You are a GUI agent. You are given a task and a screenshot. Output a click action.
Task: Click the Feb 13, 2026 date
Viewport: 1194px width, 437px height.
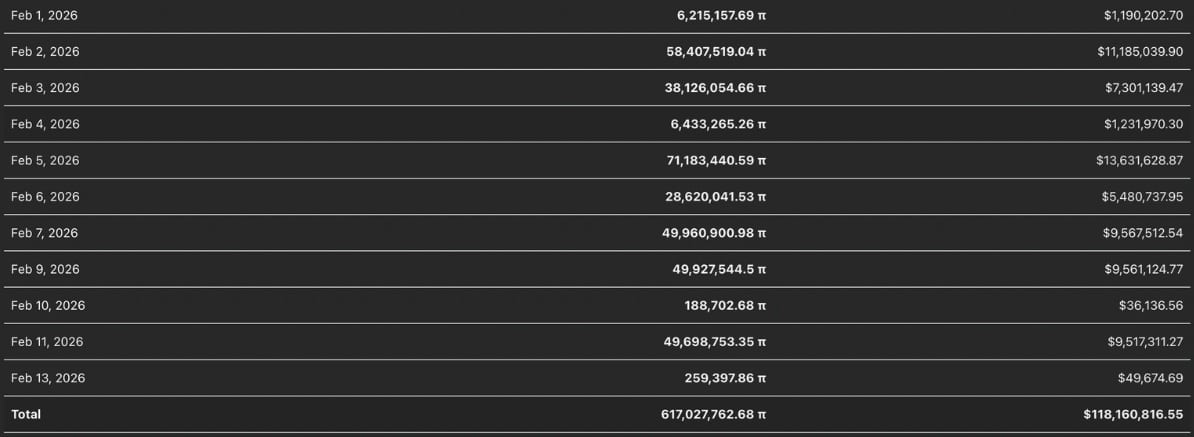(47, 378)
